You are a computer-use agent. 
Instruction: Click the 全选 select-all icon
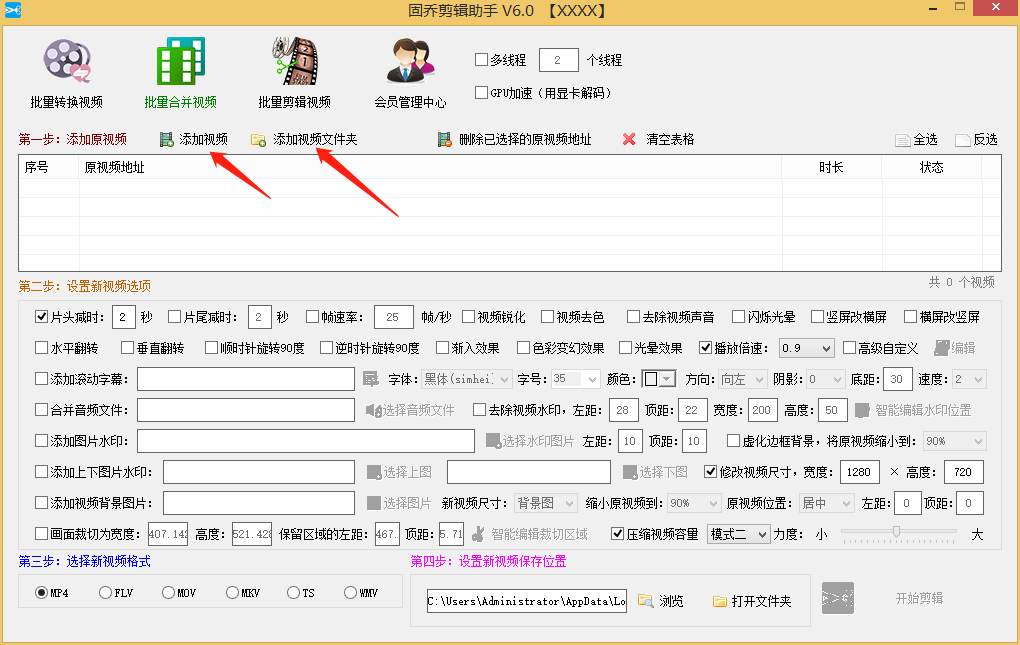pos(902,140)
